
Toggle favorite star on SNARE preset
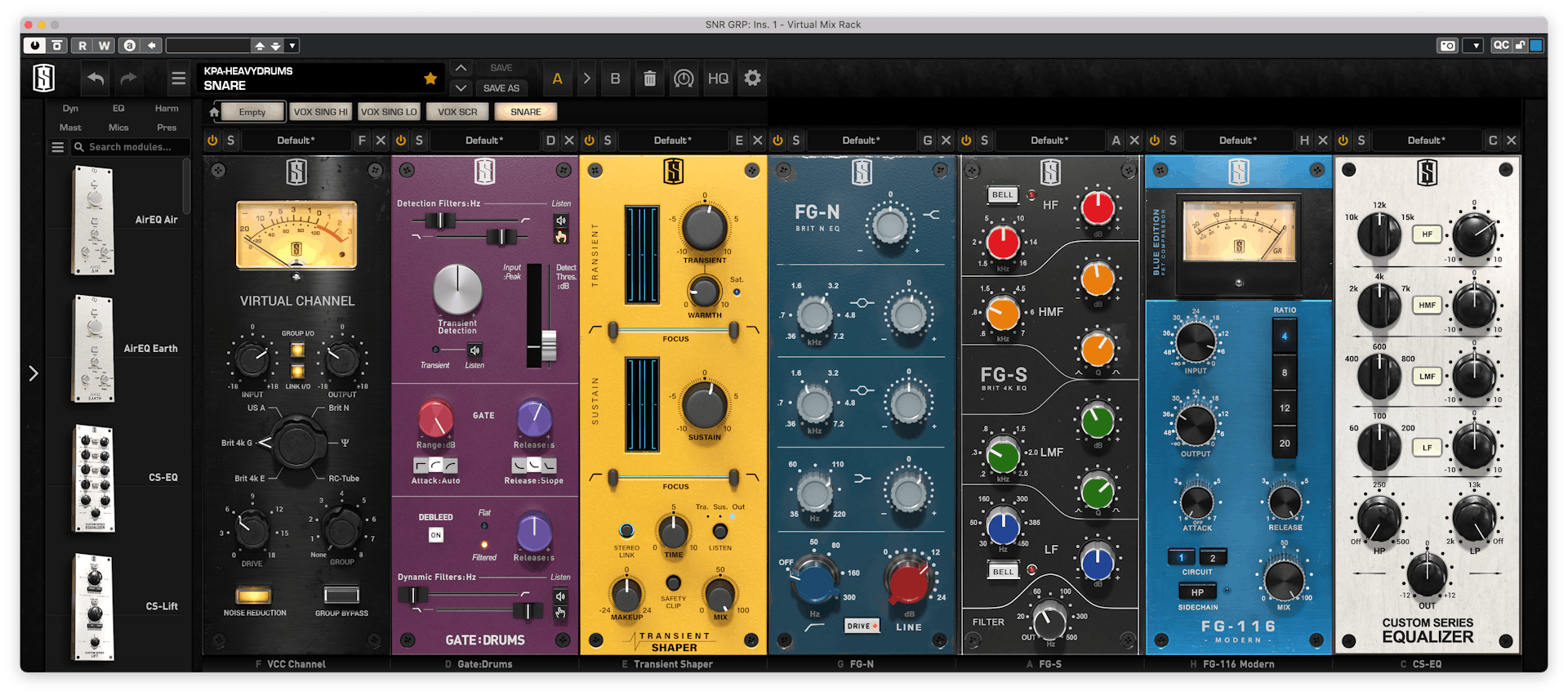[430, 78]
